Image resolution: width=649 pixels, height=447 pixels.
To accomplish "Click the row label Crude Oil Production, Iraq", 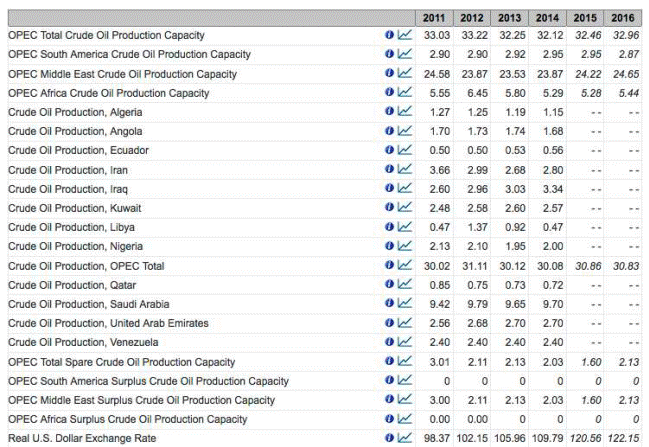I will [68, 189].
